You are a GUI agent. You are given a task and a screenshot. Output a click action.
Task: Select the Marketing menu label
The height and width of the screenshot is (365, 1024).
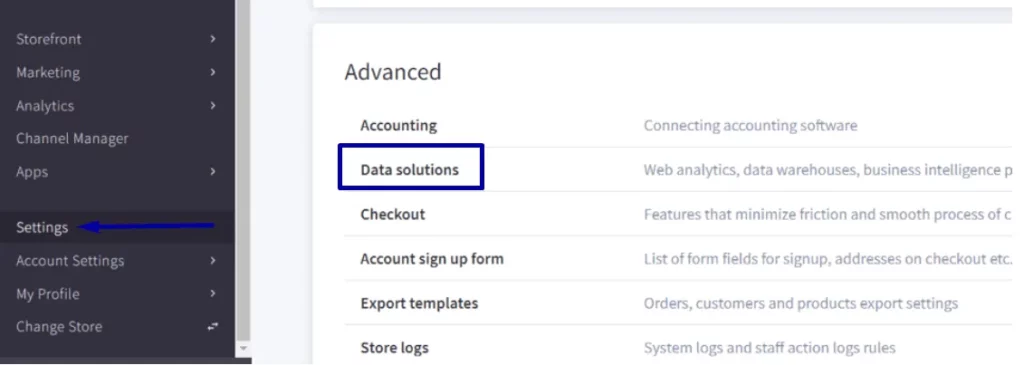(48, 72)
